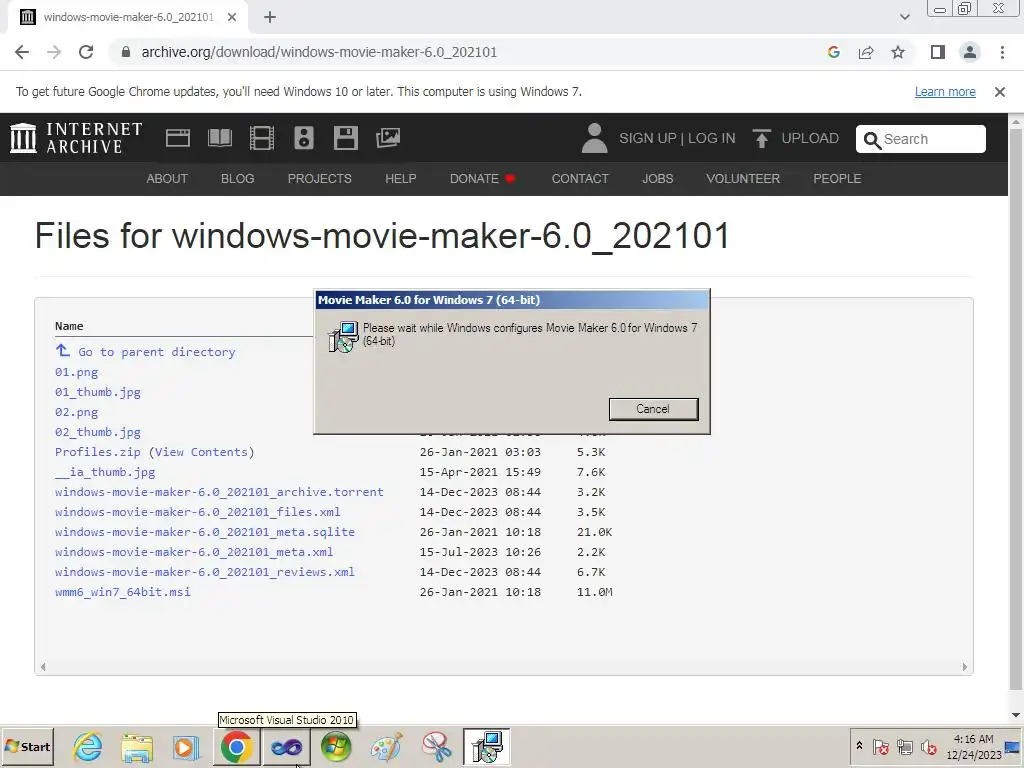Image resolution: width=1024 pixels, height=768 pixels.
Task: Click the volume tray icon
Action: tap(928, 746)
